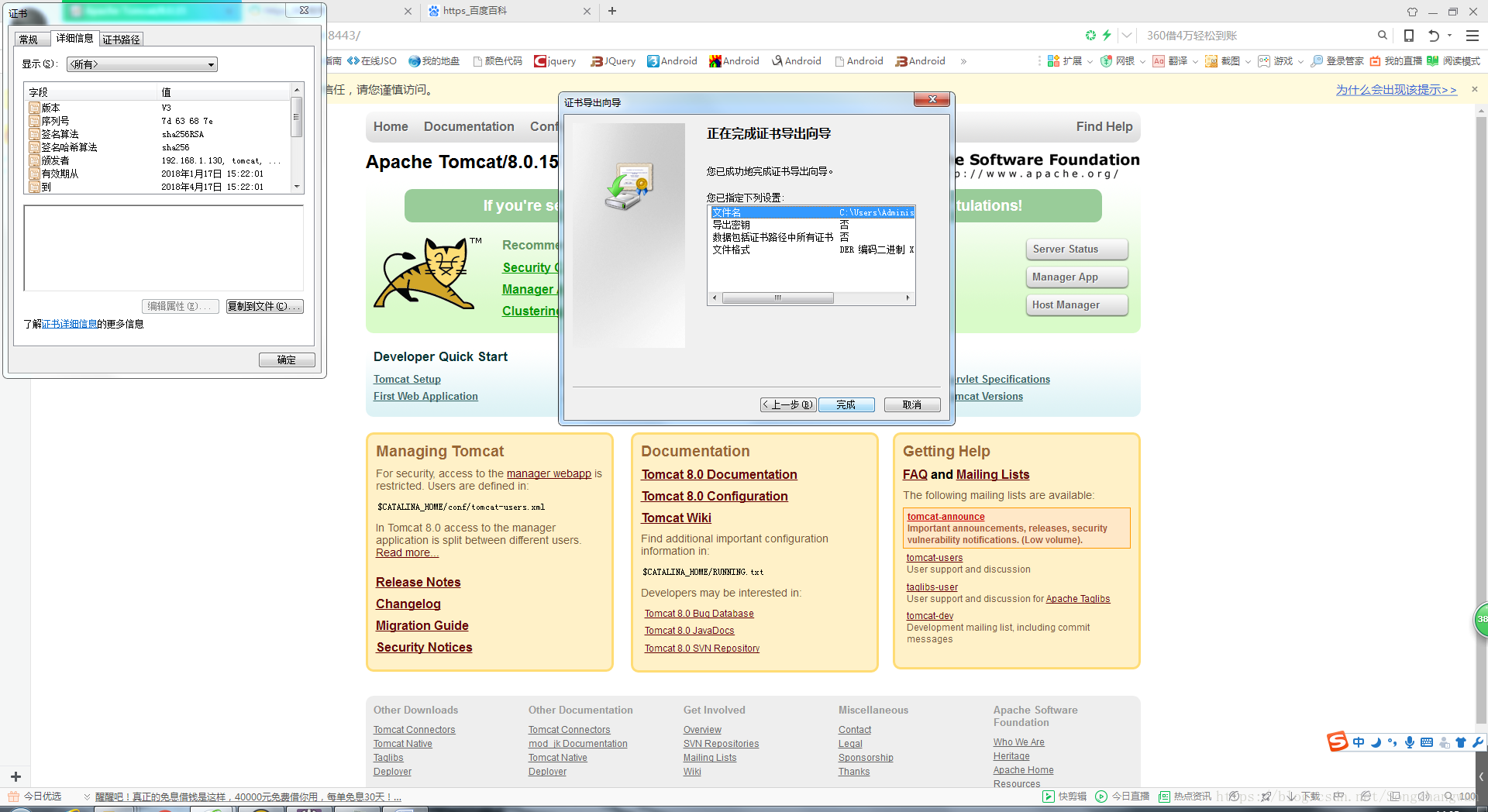Toggle Sogou Chinese/English 中 mode
1488x812 pixels.
click(1359, 742)
